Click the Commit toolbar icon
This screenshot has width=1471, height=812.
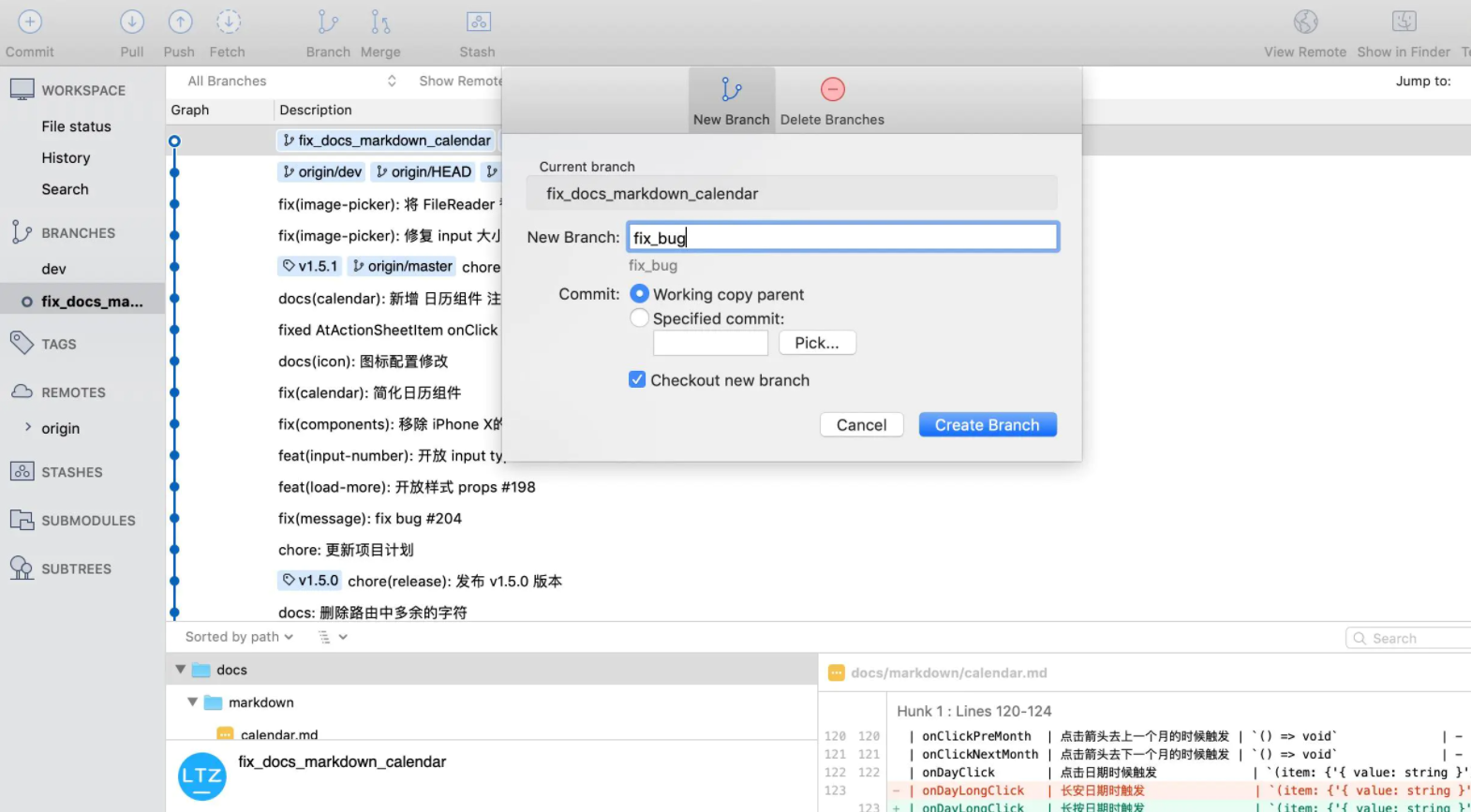[x=30, y=22]
